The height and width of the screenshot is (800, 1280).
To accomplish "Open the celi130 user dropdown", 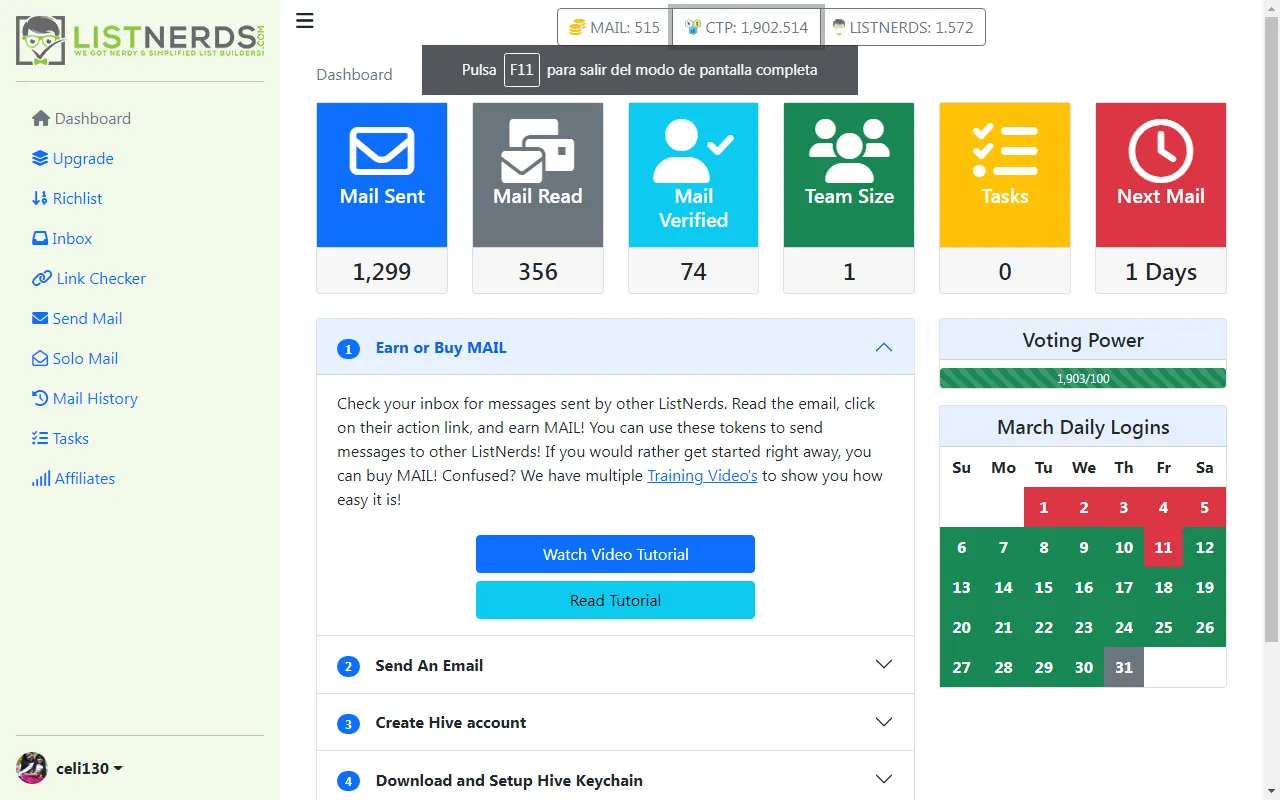I will [90, 768].
